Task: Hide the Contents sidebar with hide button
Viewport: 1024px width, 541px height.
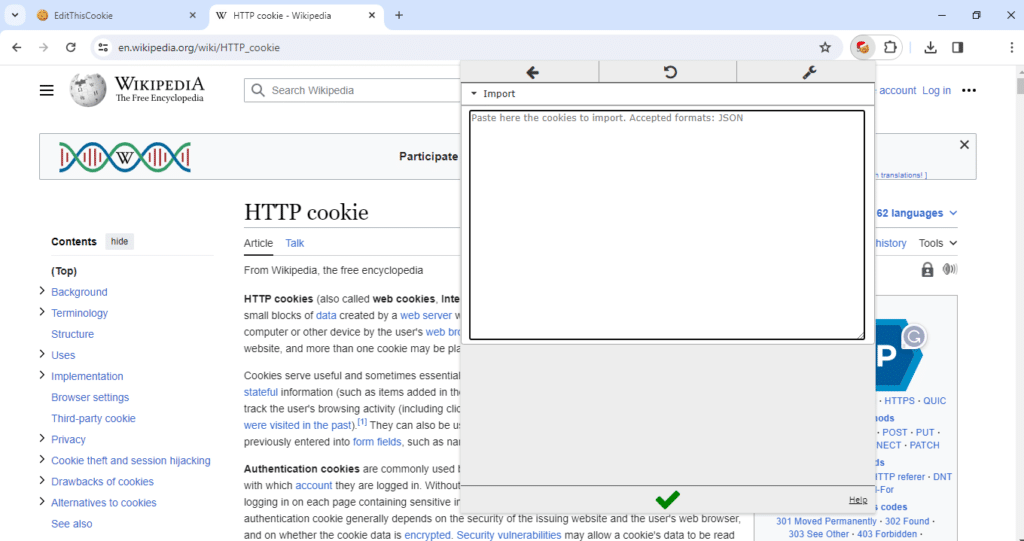Action: coord(120,242)
